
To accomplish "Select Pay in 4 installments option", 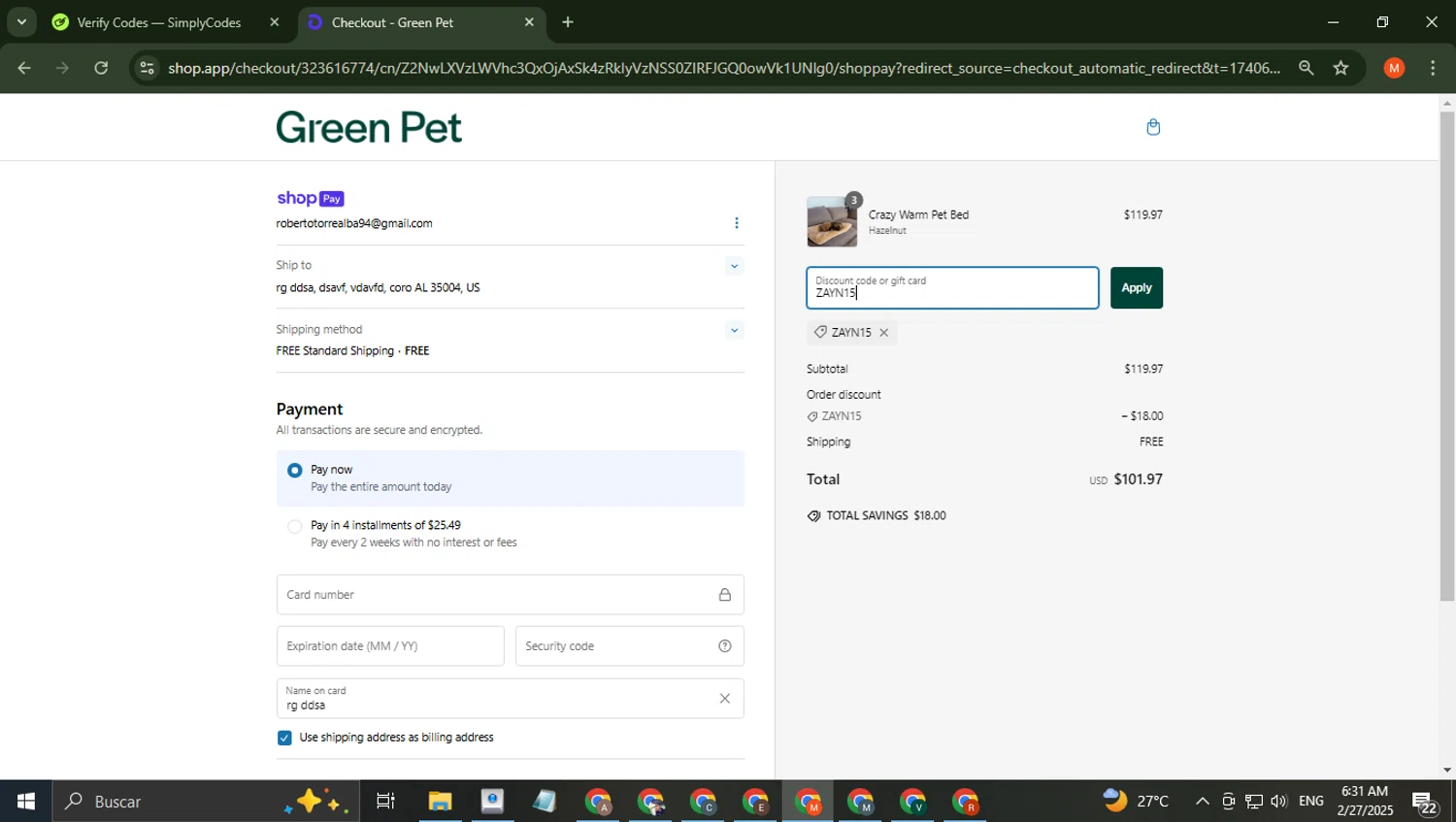I will pos(294,527).
